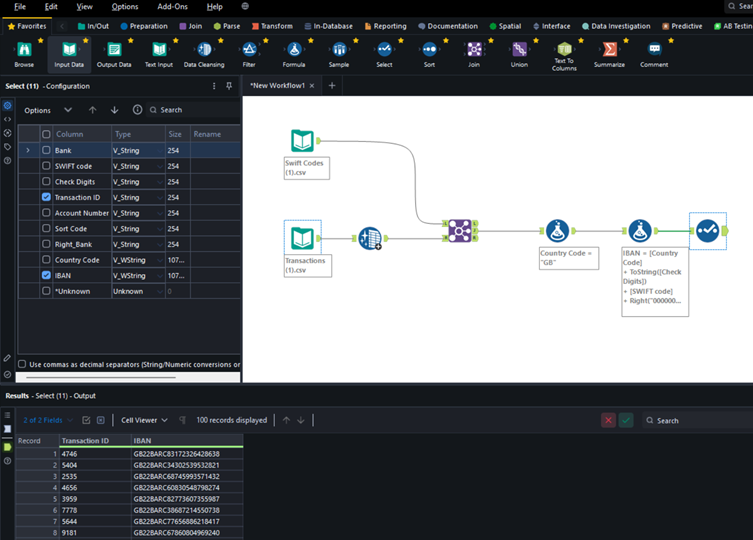This screenshot has width=753, height=540.
Task: Expand the Cell Viewer dropdown
Action: pos(146,420)
